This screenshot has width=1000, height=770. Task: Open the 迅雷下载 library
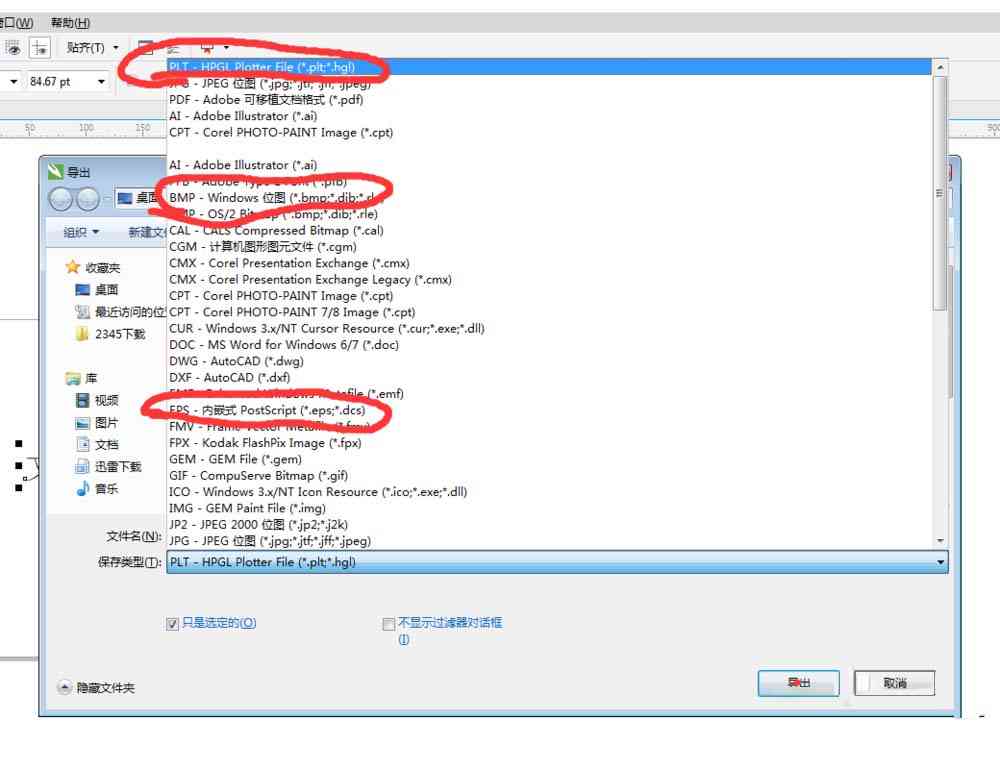click(x=118, y=467)
